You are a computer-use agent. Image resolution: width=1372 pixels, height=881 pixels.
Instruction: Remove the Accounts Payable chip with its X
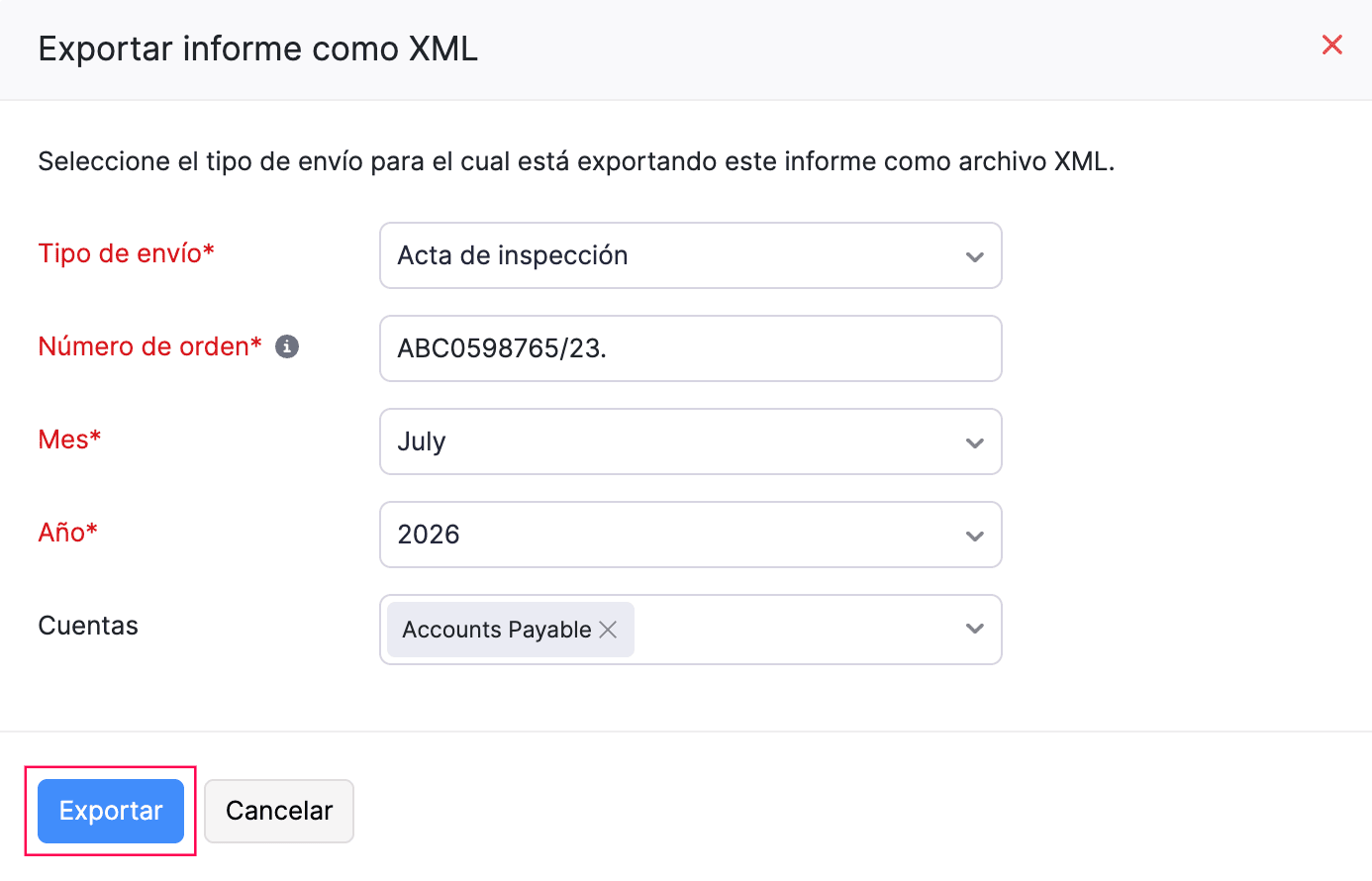pyautogui.click(x=608, y=630)
